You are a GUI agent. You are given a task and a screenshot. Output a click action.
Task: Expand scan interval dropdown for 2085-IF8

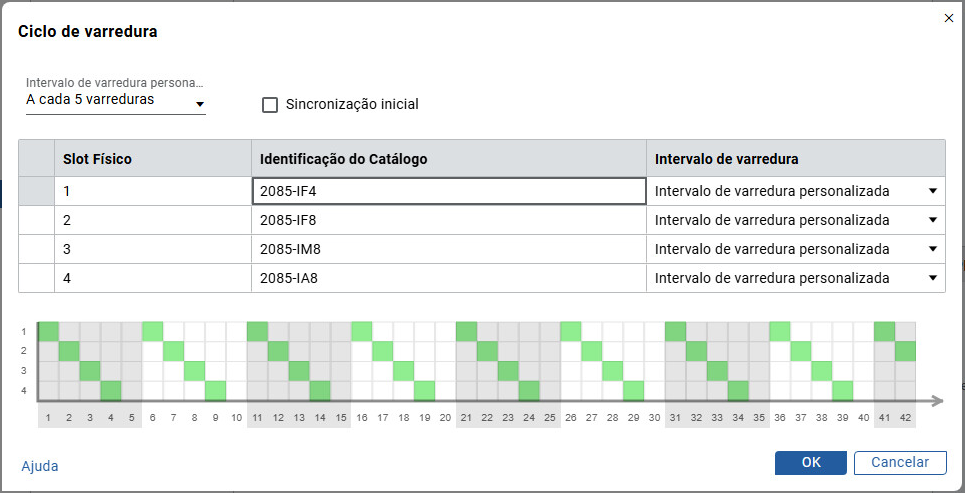pyautogui.click(x=932, y=220)
